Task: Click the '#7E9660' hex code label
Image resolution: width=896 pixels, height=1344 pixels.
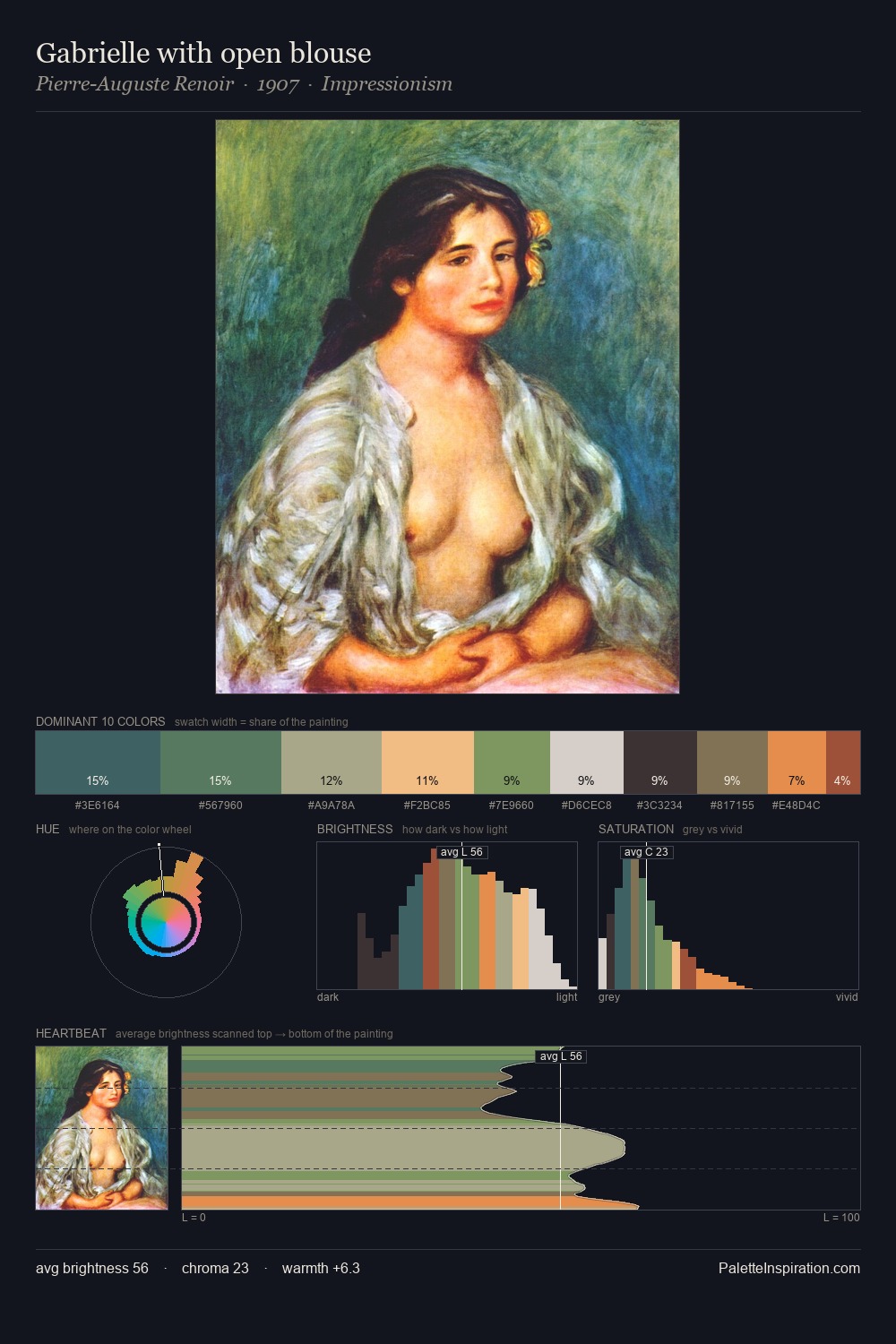Action: point(512,805)
